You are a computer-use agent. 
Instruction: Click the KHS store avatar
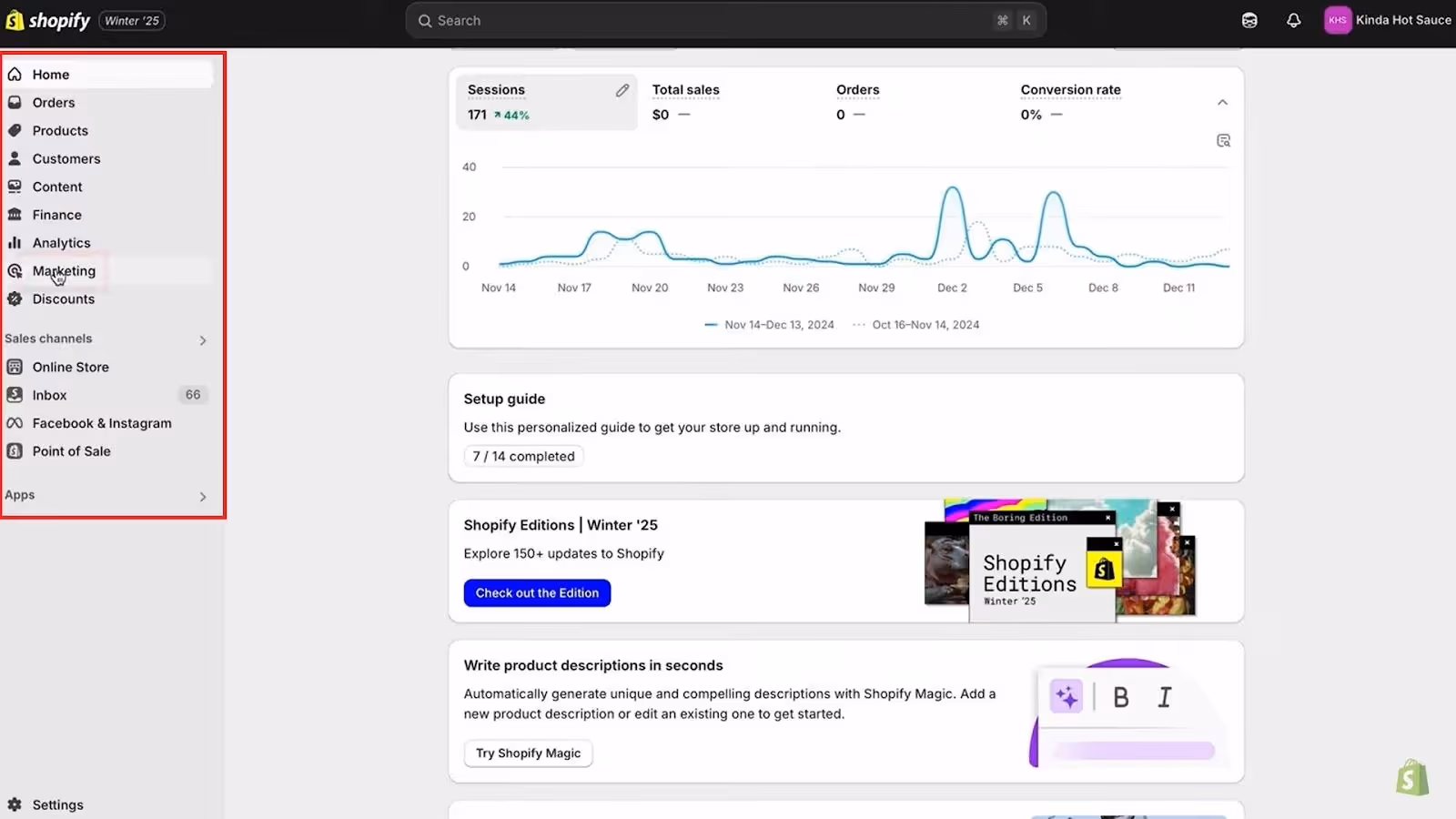coord(1337,20)
